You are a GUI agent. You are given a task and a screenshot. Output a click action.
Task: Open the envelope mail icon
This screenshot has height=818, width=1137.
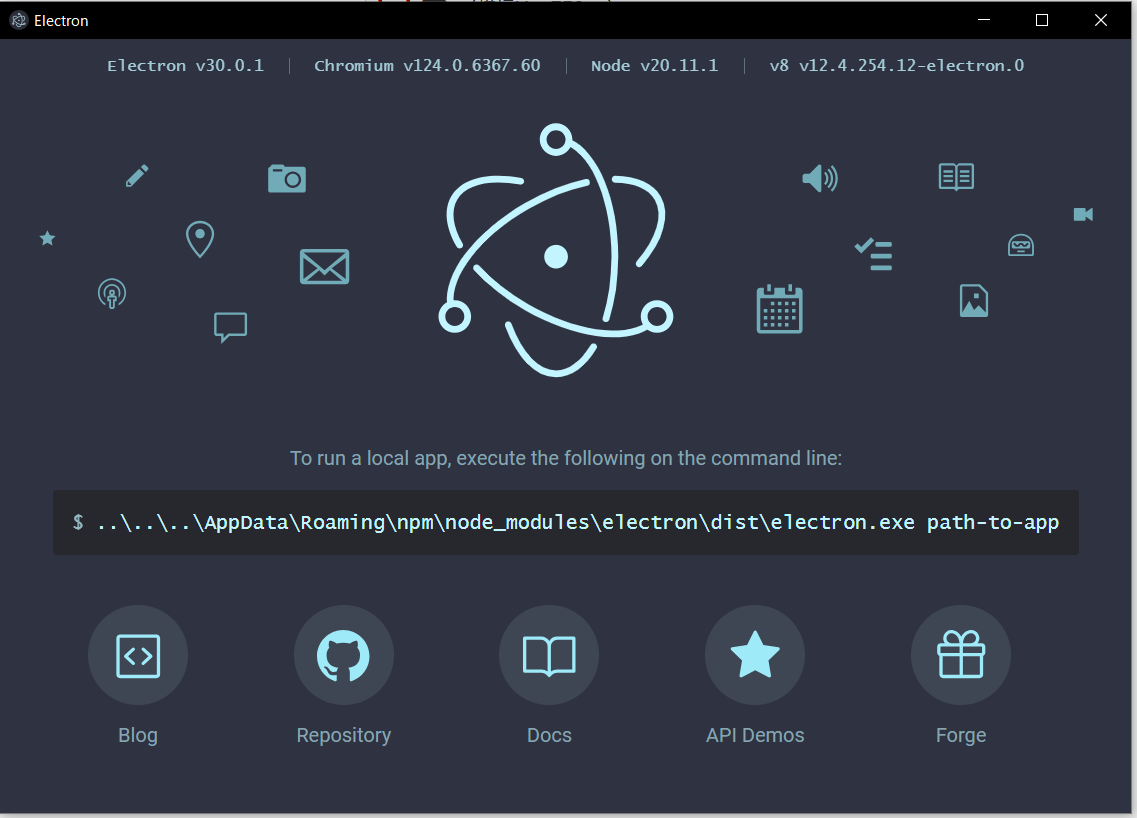(324, 267)
